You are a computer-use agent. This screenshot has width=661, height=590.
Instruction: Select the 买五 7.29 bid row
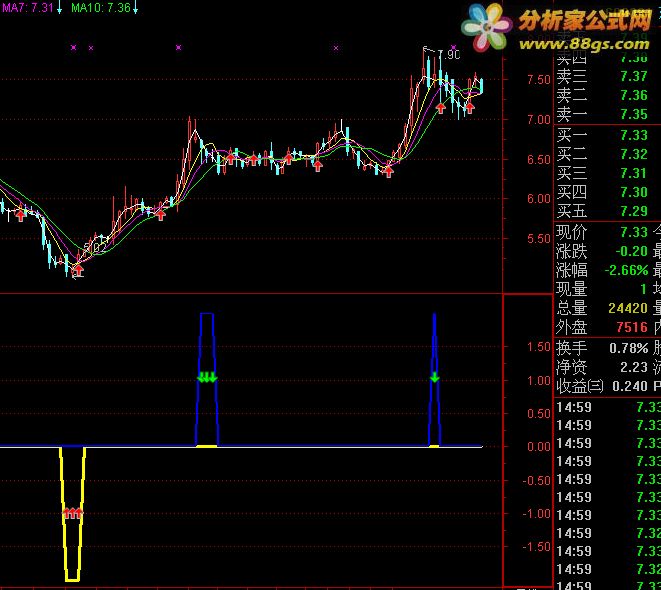tap(602, 211)
